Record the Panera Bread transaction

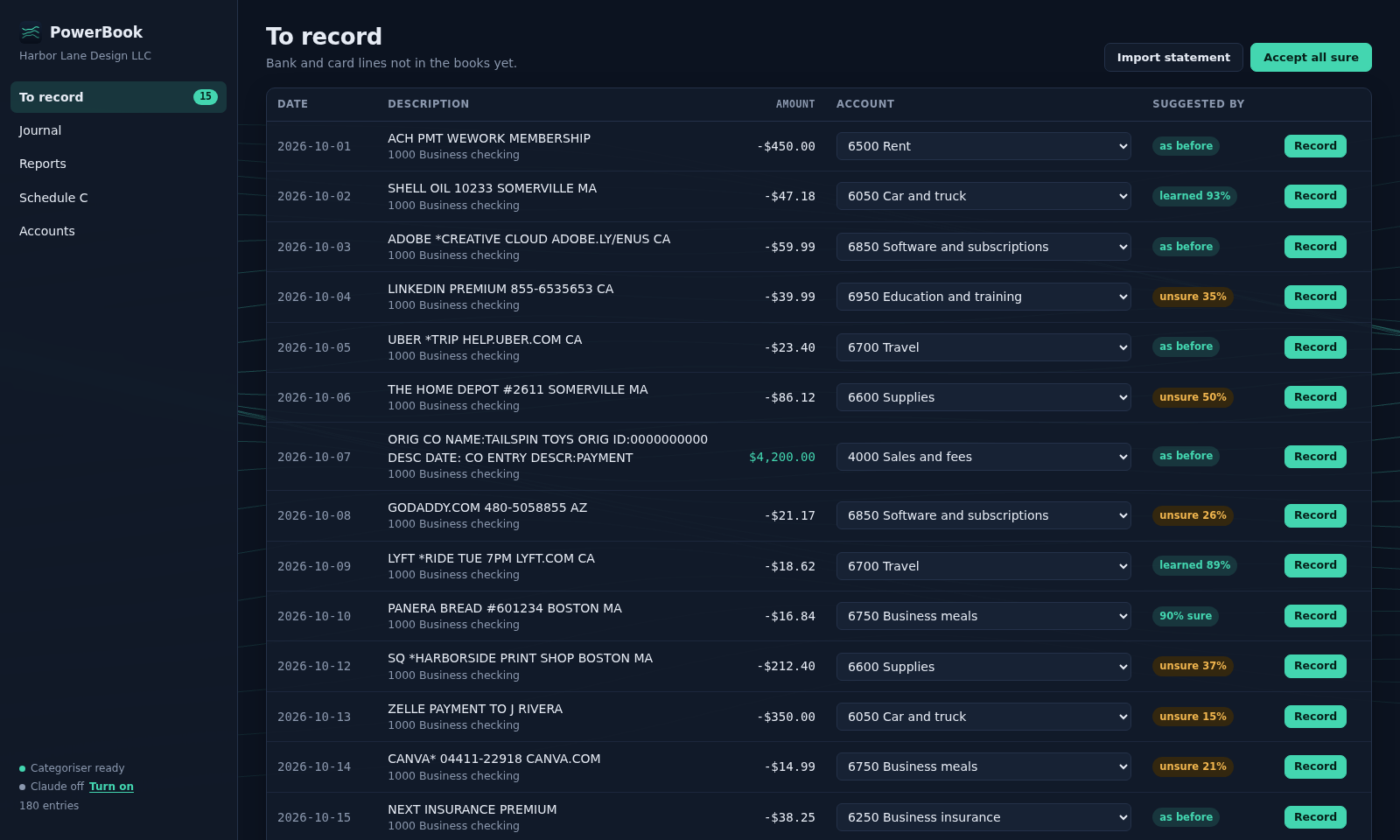(x=1315, y=616)
